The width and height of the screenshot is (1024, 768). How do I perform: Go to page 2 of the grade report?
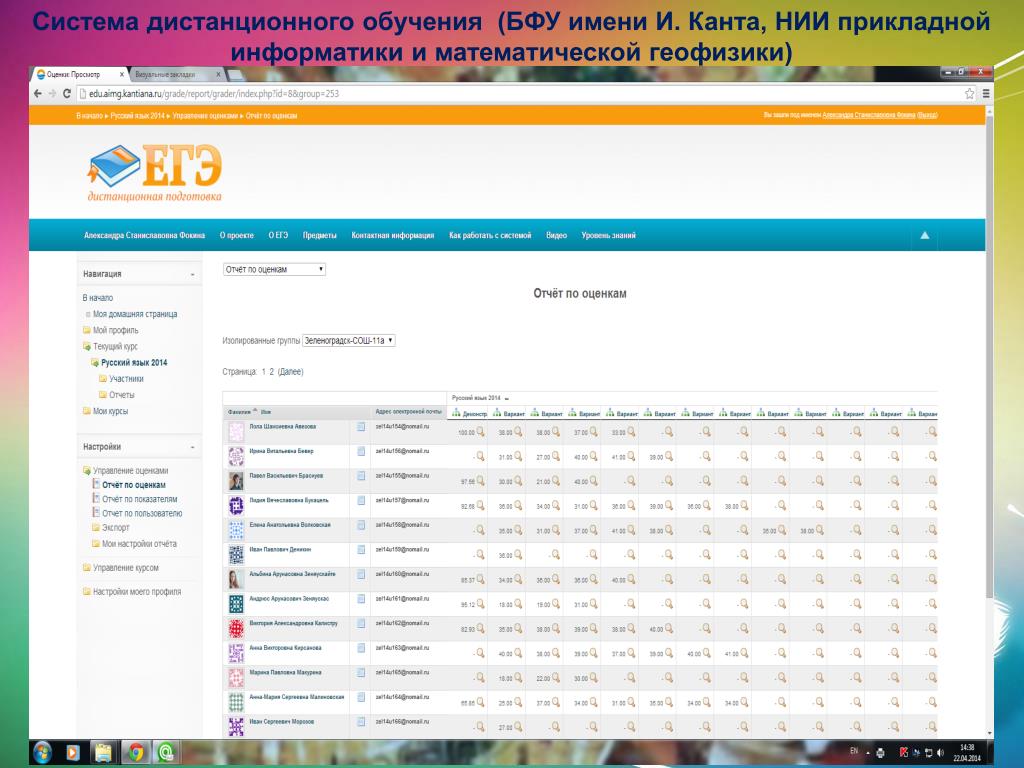[x=271, y=372]
